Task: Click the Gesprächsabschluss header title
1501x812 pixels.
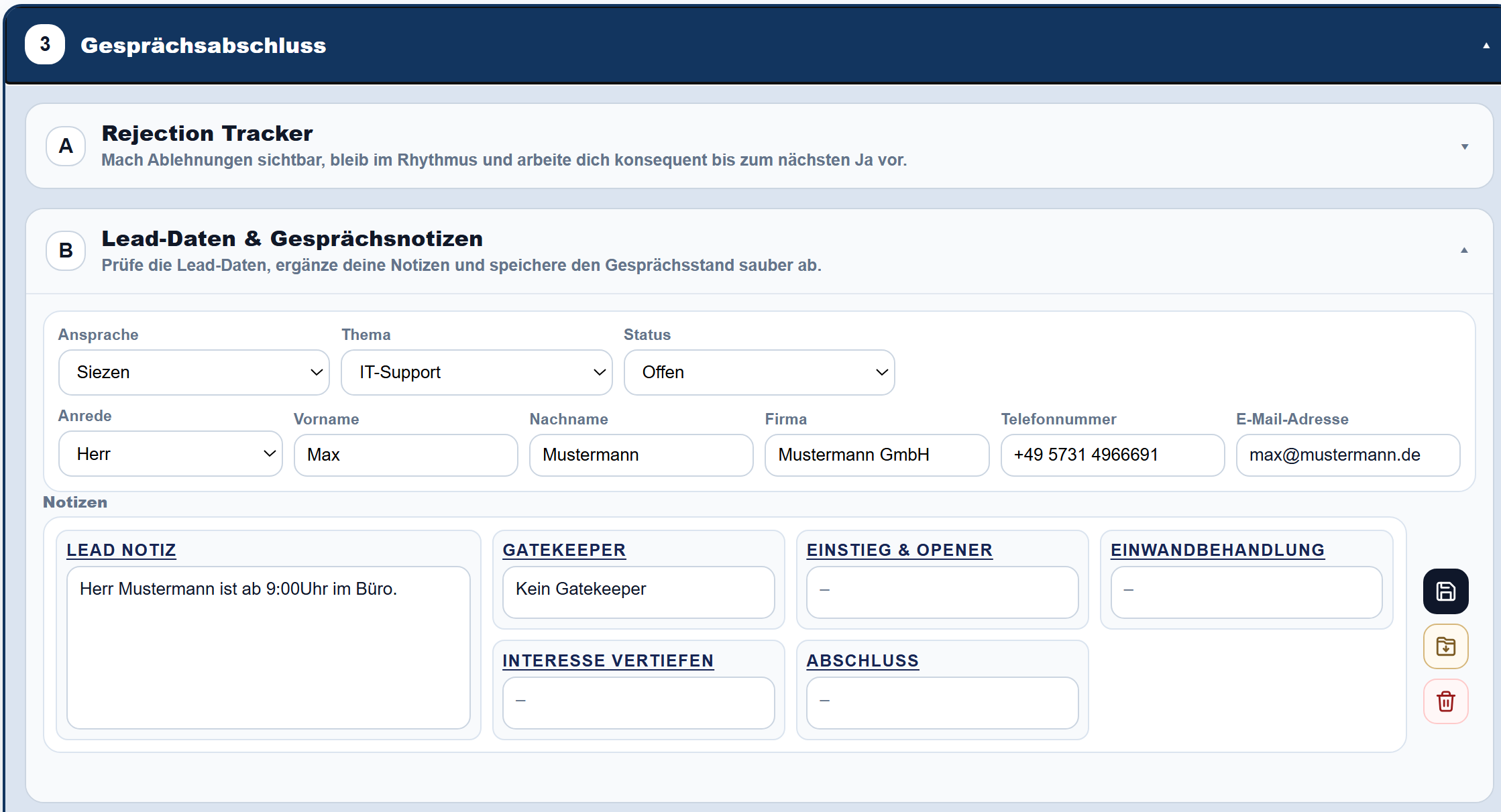Action: [x=203, y=45]
